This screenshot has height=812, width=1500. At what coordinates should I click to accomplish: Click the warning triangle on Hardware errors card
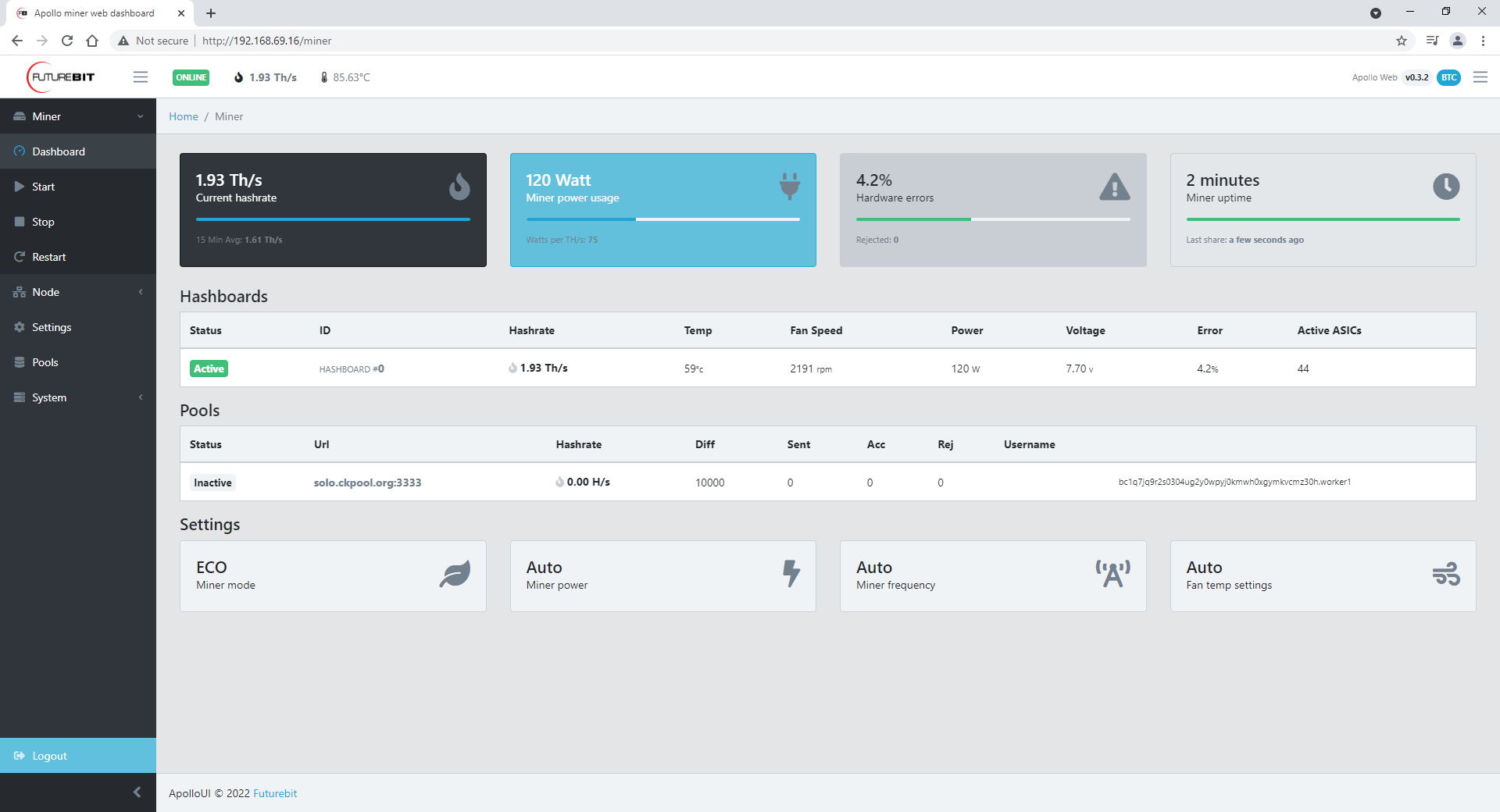coord(1114,187)
